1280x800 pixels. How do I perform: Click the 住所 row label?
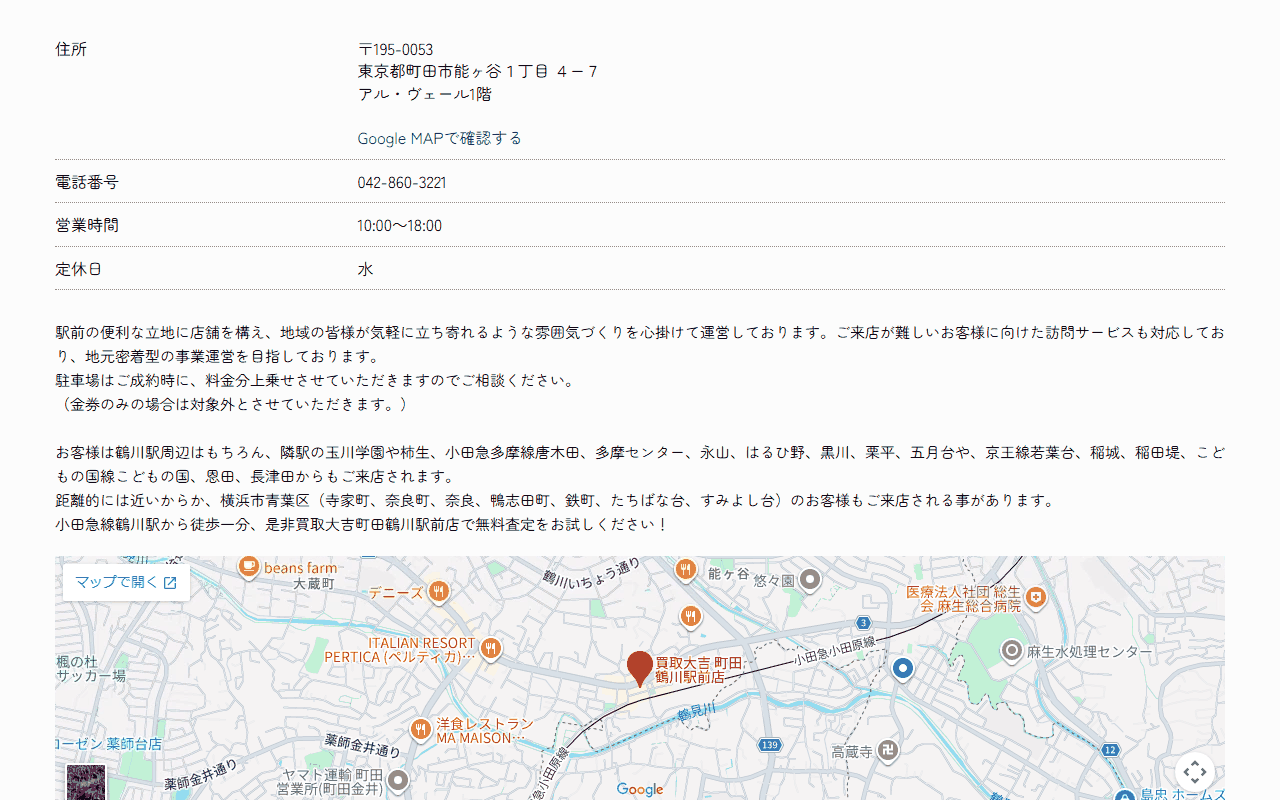click(71, 50)
